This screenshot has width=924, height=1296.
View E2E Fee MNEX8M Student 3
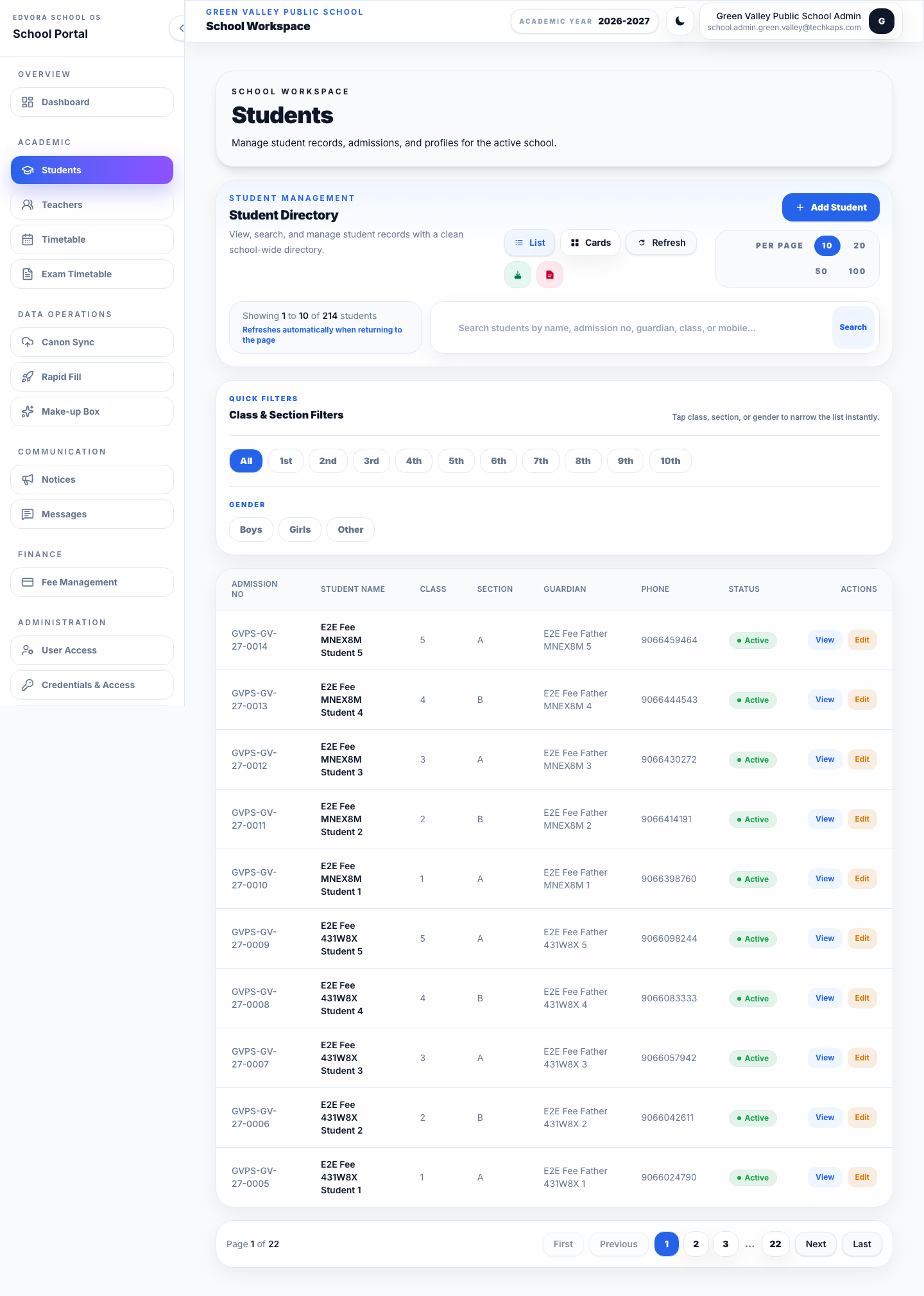click(x=825, y=759)
